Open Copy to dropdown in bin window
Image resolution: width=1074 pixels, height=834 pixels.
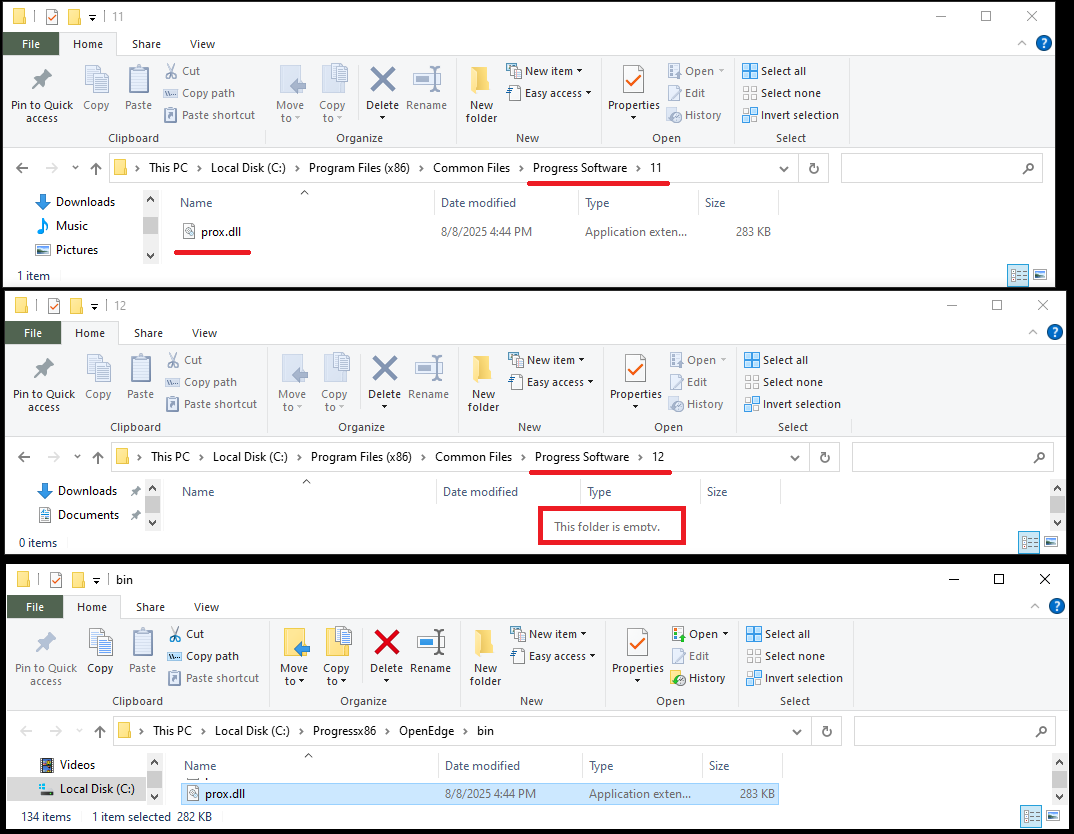(336, 674)
